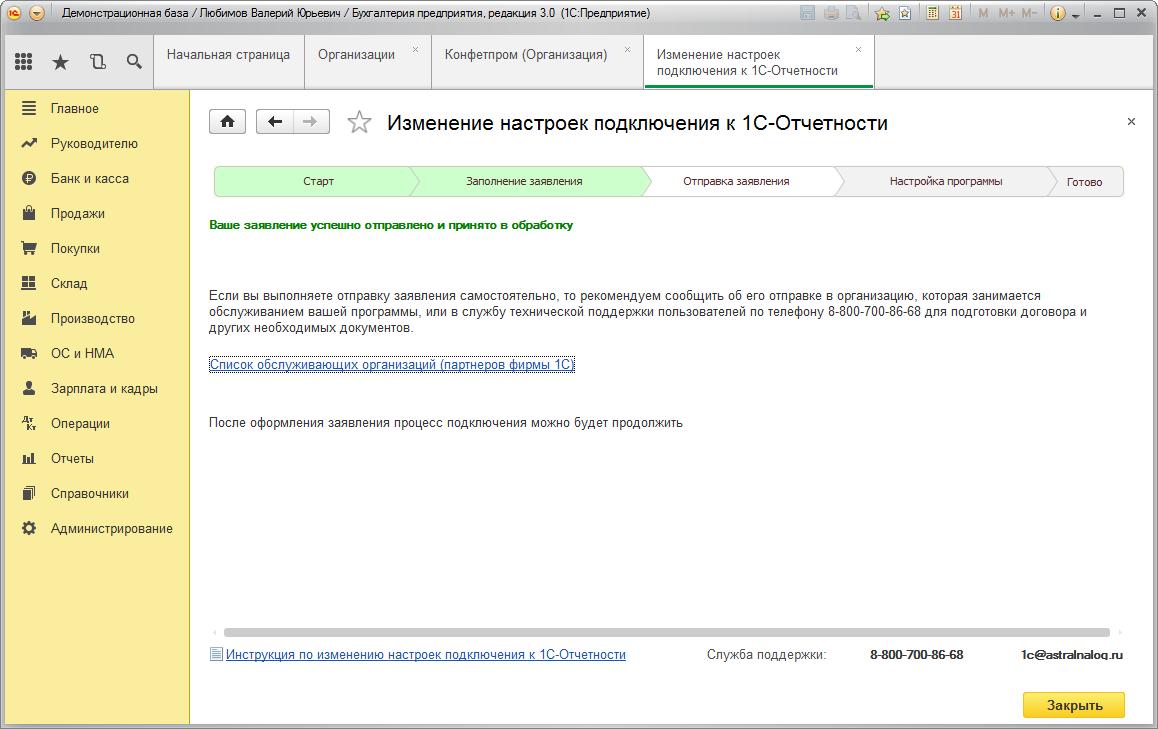Go to home page with house button
1158x729 pixels.
[x=227, y=122]
